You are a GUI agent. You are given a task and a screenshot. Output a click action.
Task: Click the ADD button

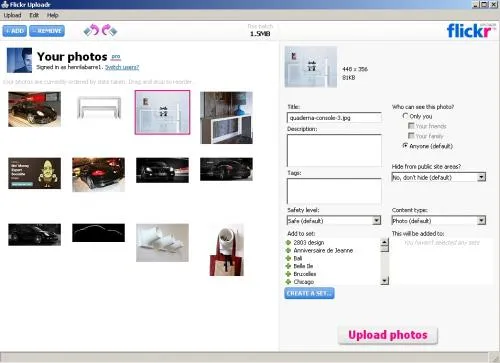click(15, 31)
